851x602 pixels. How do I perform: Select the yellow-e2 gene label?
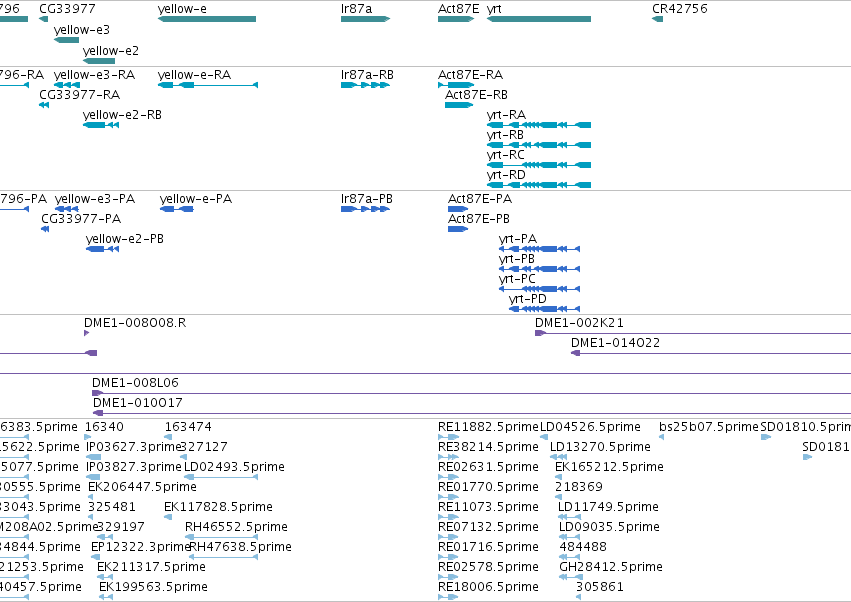[111, 50]
